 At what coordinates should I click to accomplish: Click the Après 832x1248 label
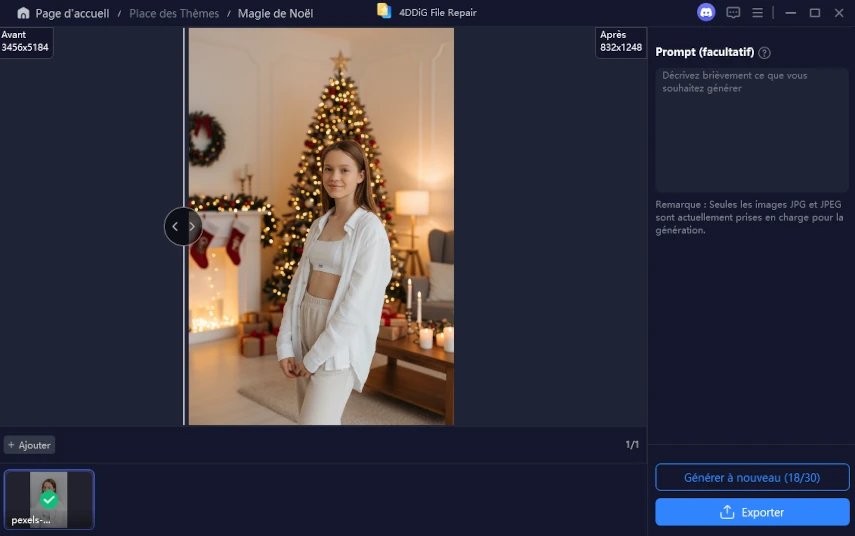coord(621,41)
